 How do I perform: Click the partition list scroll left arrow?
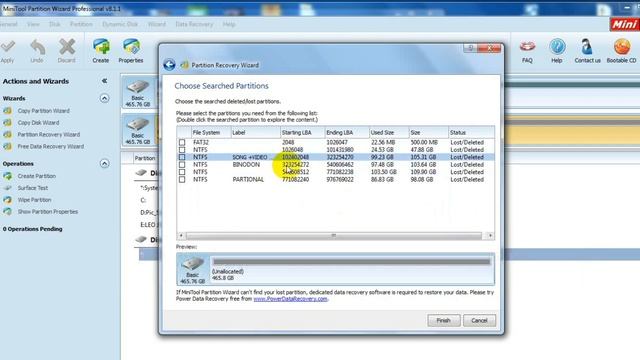pyautogui.click(x=181, y=236)
